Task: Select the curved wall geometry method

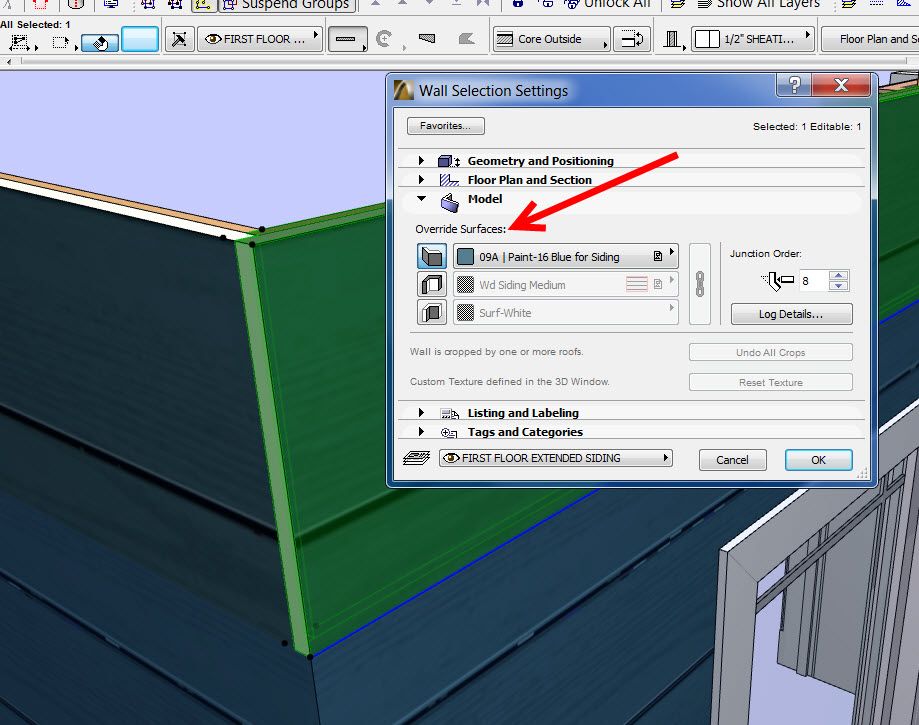Action: 384,40
